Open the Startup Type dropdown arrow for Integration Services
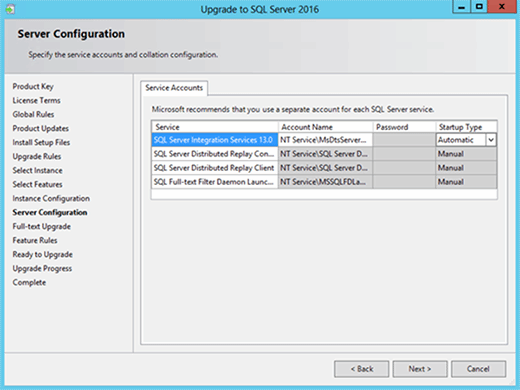The width and height of the screenshot is (520, 390). point(491,140)
